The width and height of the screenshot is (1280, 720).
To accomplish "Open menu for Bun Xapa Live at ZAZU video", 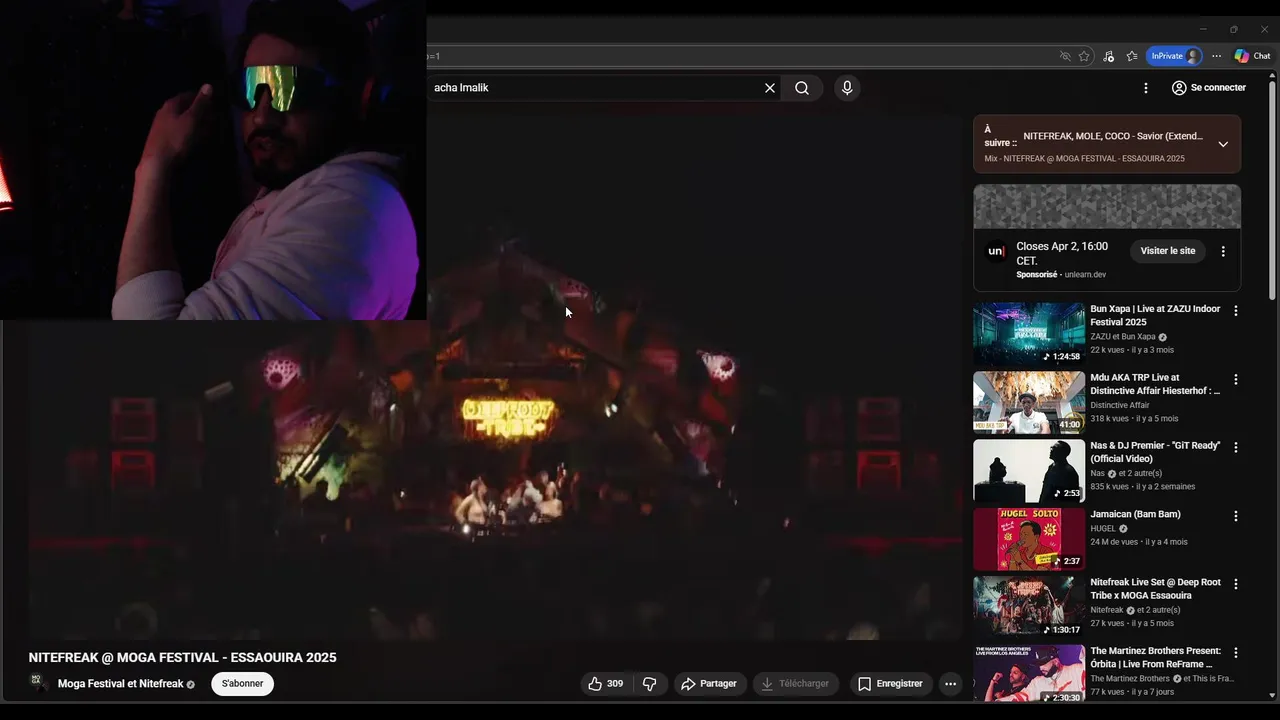I will 1236,311.
